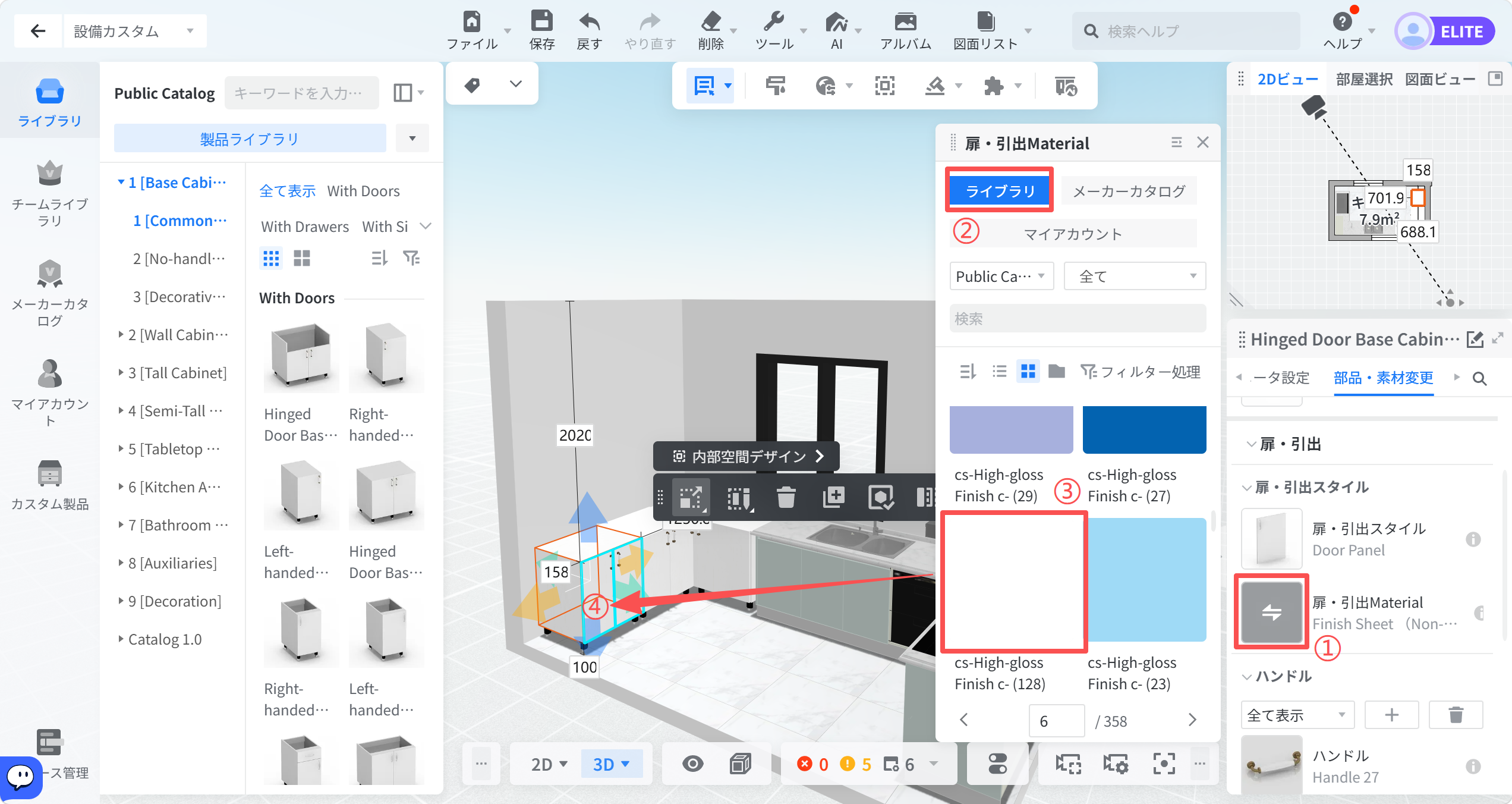Viewport: 1512px width, 804px height.
Task: Switch material panel to folder view
Action: coord(1057,372)
